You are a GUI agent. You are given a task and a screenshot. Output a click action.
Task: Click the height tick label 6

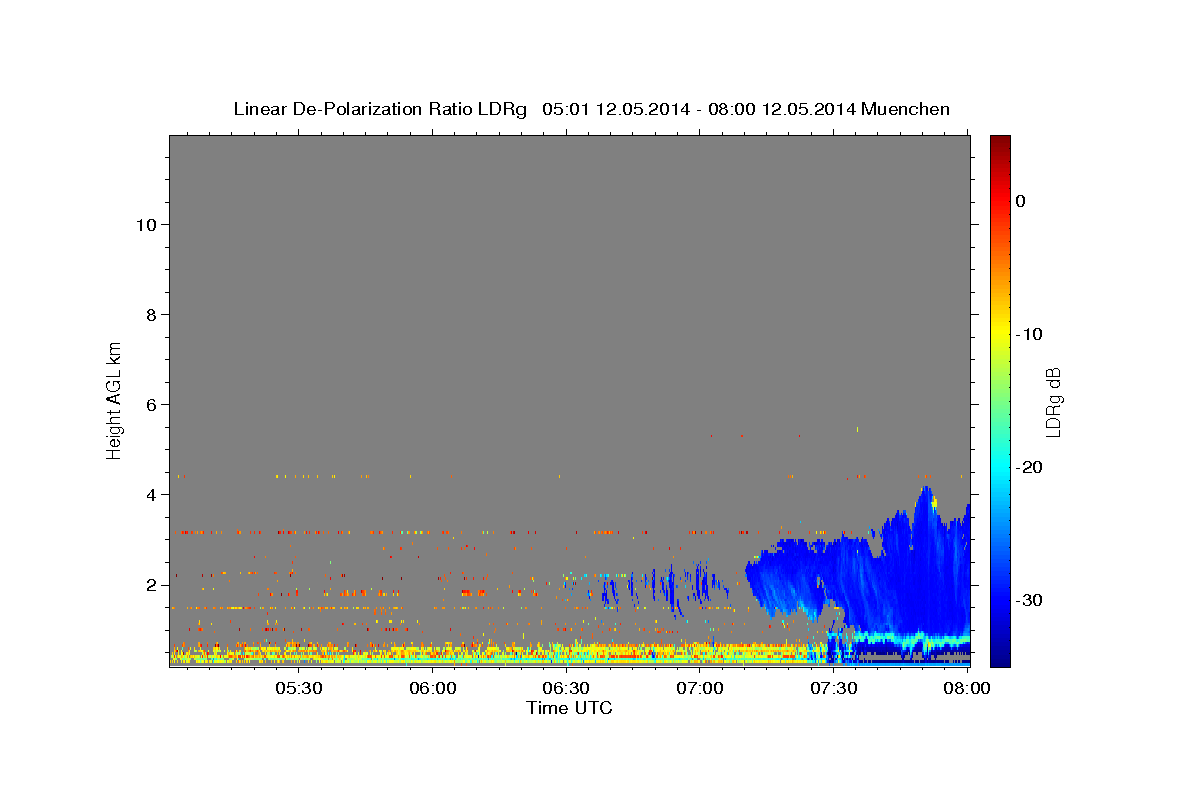pyautogui.click(x=151, y=405)
